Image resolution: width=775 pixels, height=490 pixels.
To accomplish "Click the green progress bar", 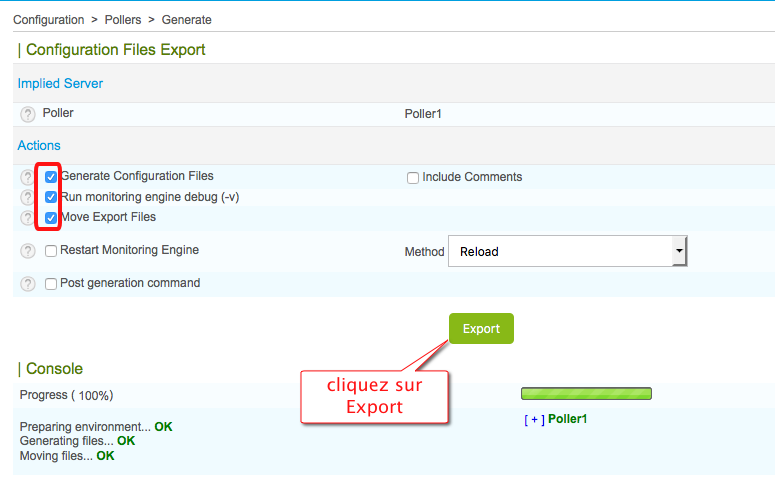I will coord(586,394).
